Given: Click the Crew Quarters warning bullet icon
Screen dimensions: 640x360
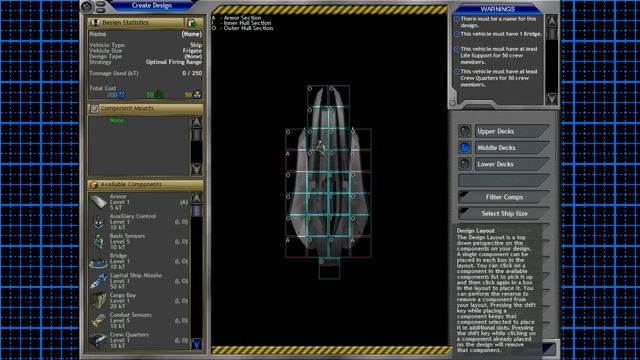Looking at the screenshot, I should coord(457,72).
